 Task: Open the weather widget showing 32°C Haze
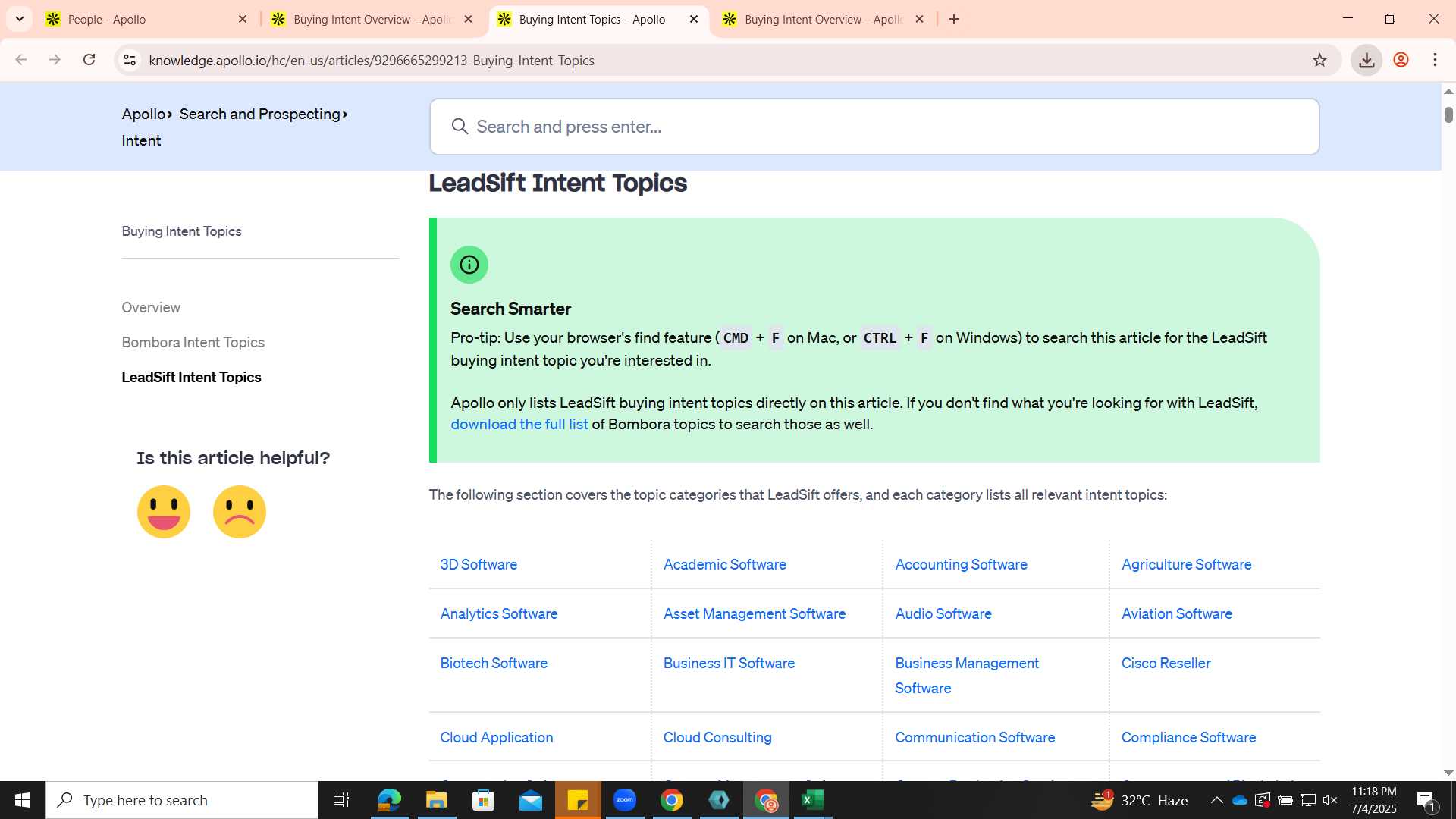(1139, 800)
